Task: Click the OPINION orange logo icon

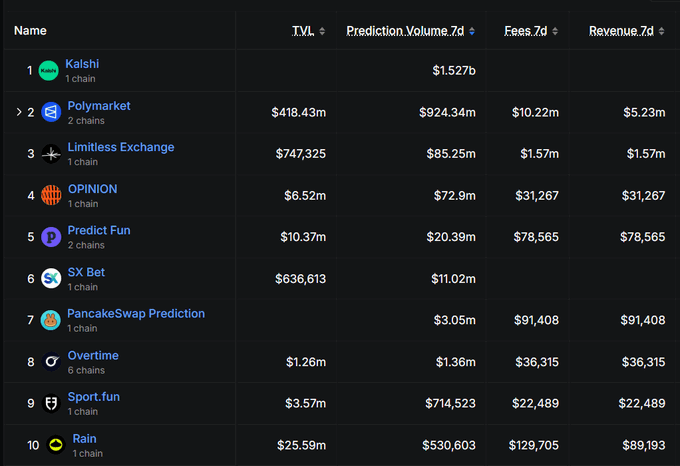Action: (51, 196)
